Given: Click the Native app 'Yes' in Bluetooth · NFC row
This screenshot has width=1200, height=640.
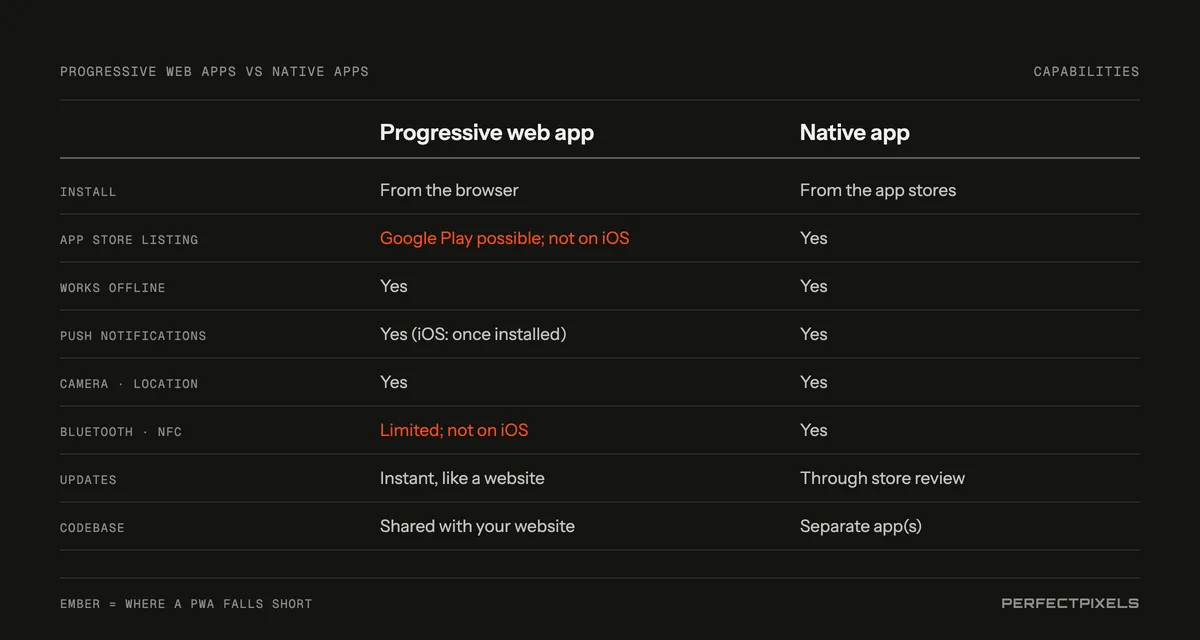Looking at the screenshot, I should coord(814,430).
